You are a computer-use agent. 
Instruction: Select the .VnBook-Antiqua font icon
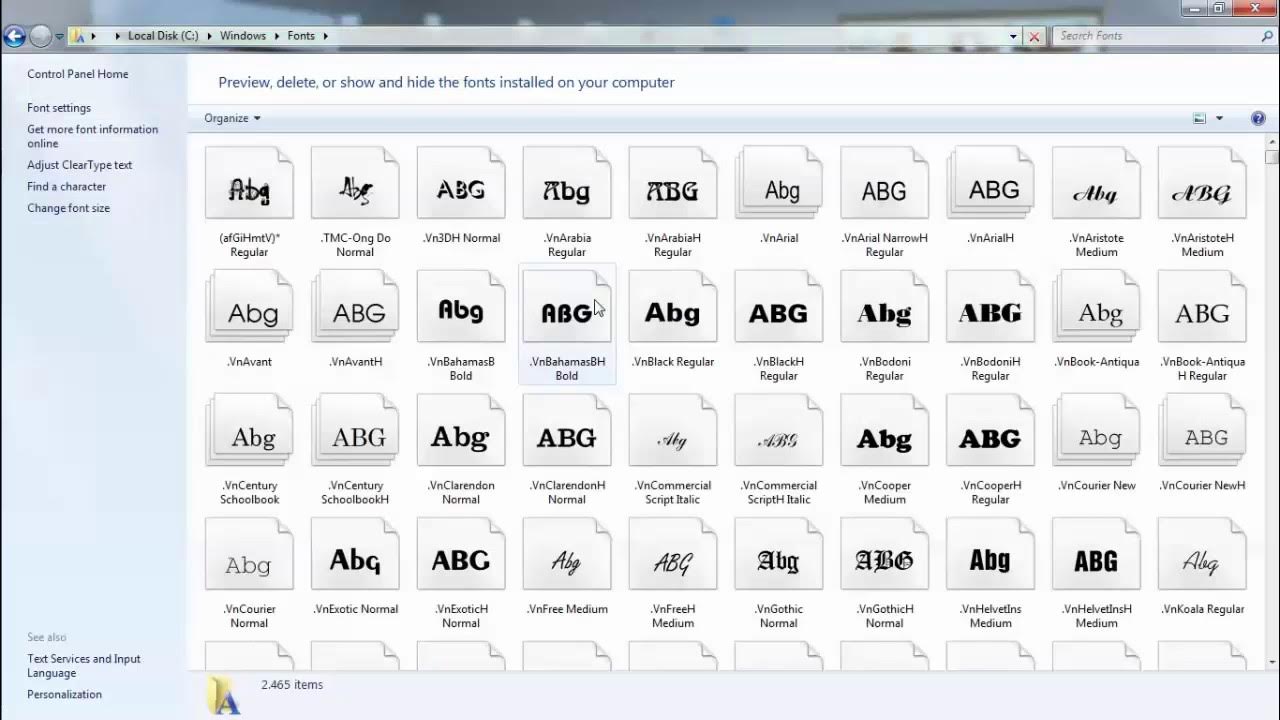coord(1097,307)
